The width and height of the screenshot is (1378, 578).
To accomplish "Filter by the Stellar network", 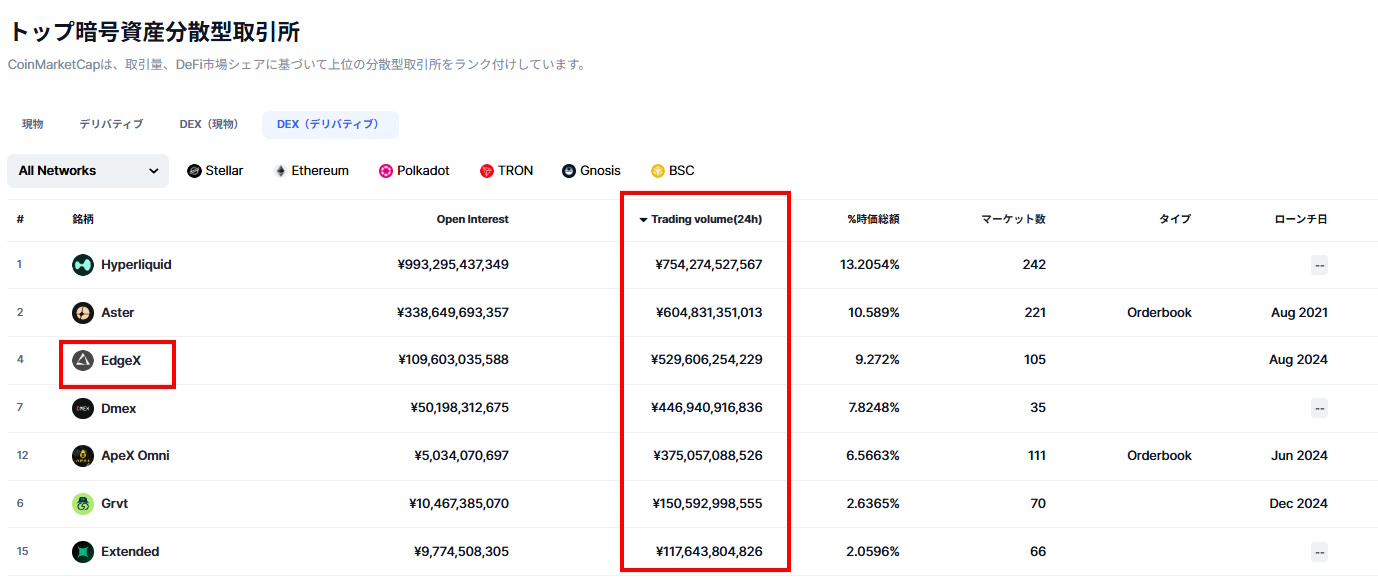I will [x=215, y=171].
